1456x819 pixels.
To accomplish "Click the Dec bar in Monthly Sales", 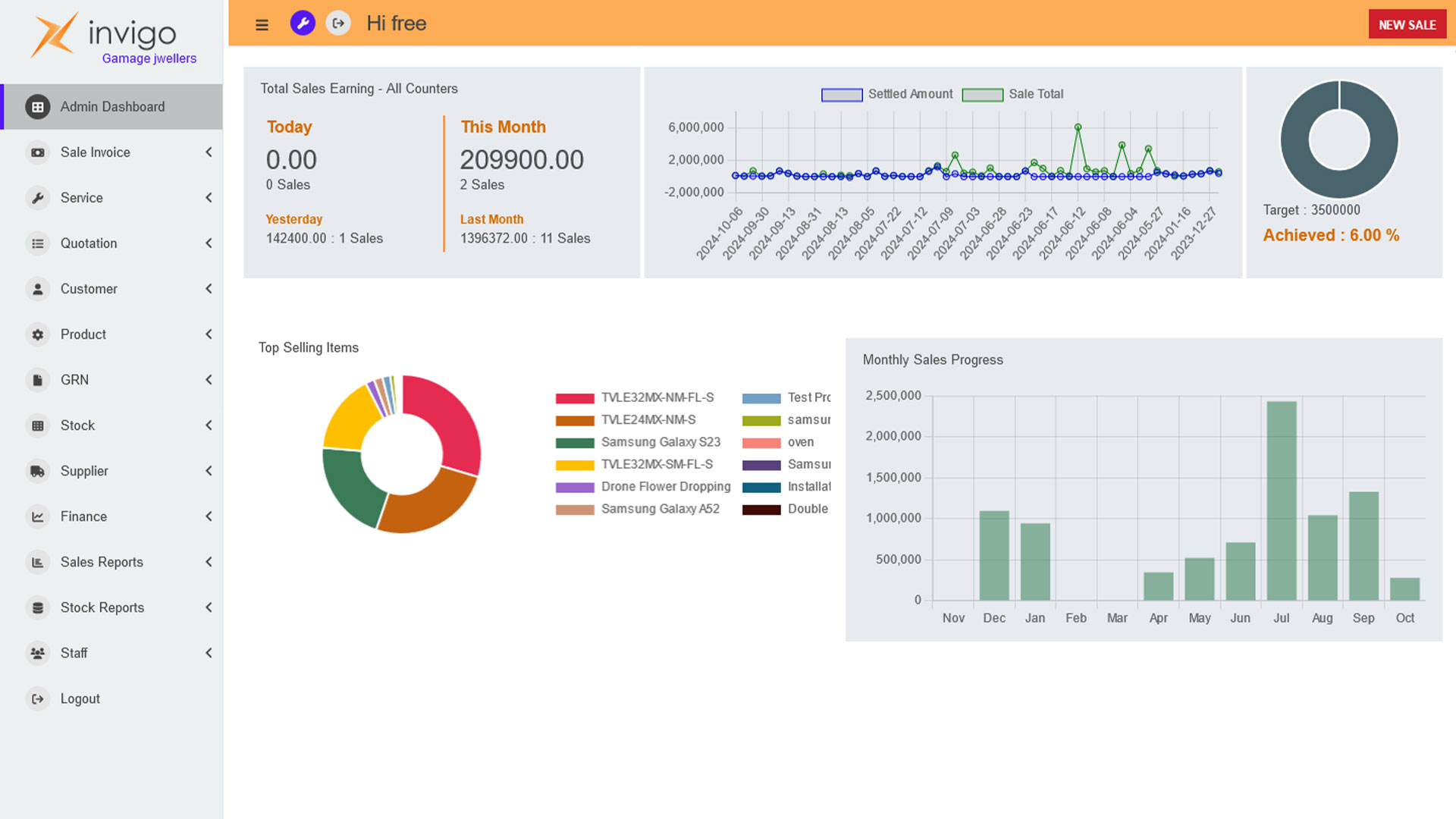I will tap(994, 556).
